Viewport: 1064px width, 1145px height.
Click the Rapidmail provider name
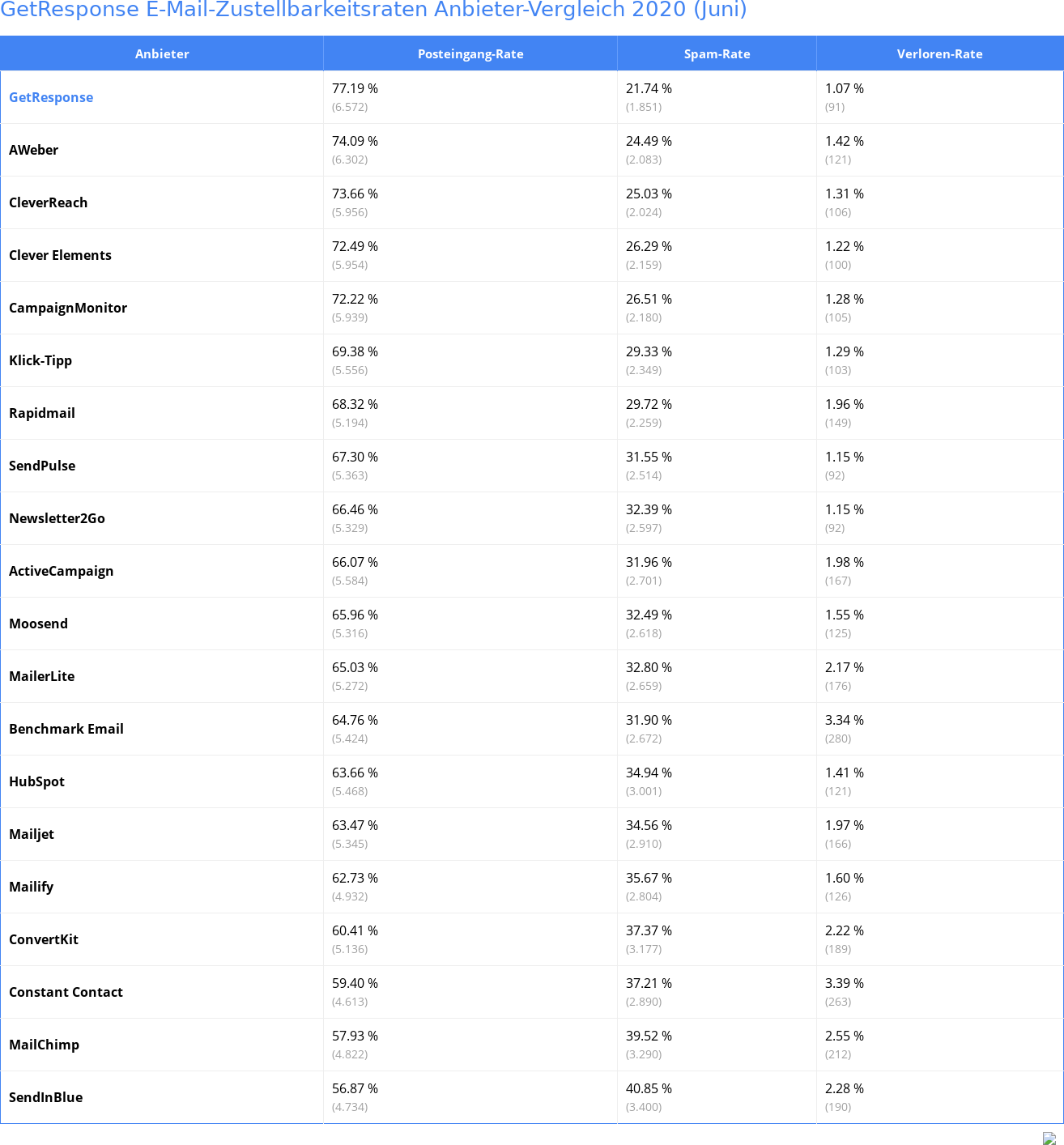click(x=42, y=413)
